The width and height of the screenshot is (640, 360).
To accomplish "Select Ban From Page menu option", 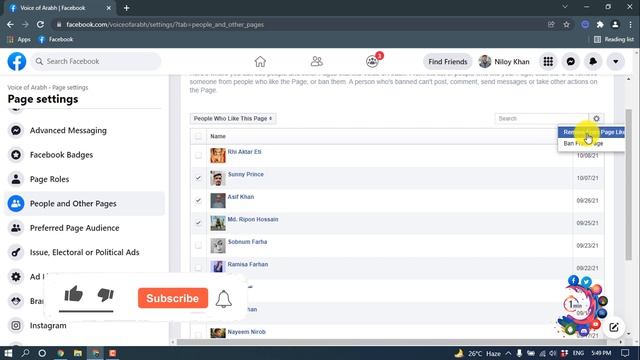I will pos(591,144).
